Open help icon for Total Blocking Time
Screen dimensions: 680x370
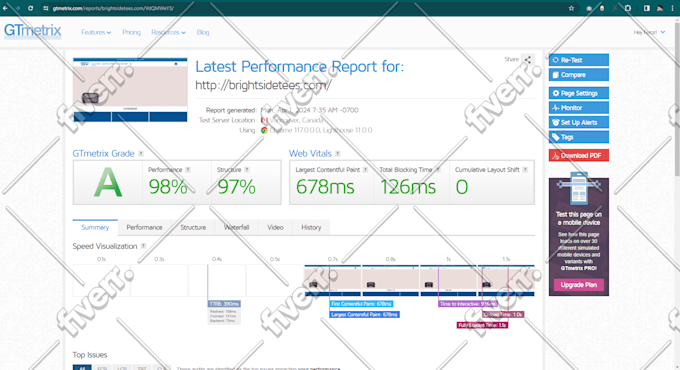pos(438,170)
